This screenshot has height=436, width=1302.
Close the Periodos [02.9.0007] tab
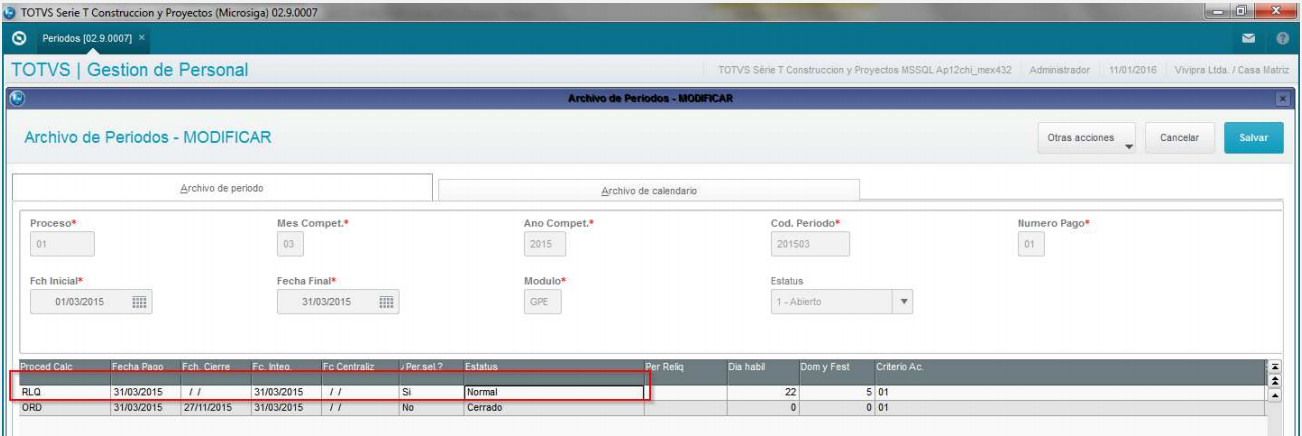pyautogui.click(x=142, y=37)
